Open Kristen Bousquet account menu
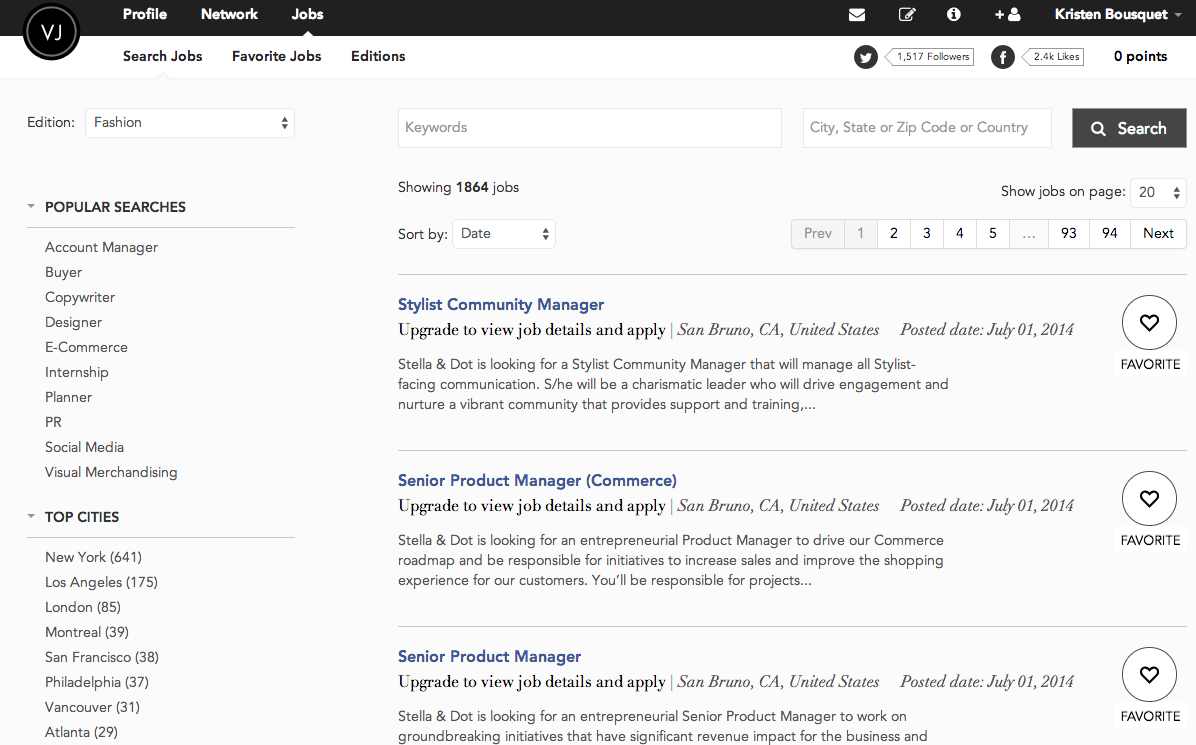Screen dimensions: 1196x745 1117,15
